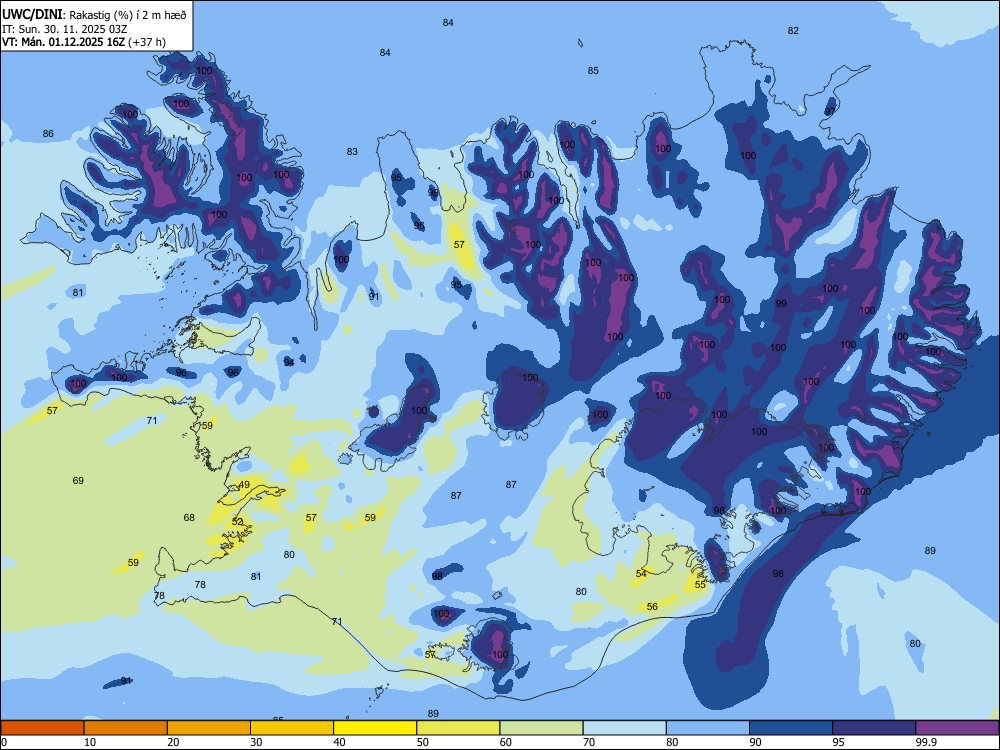
Task: Click the humidity value "54" on the map
Action: (x=641, y=573)
